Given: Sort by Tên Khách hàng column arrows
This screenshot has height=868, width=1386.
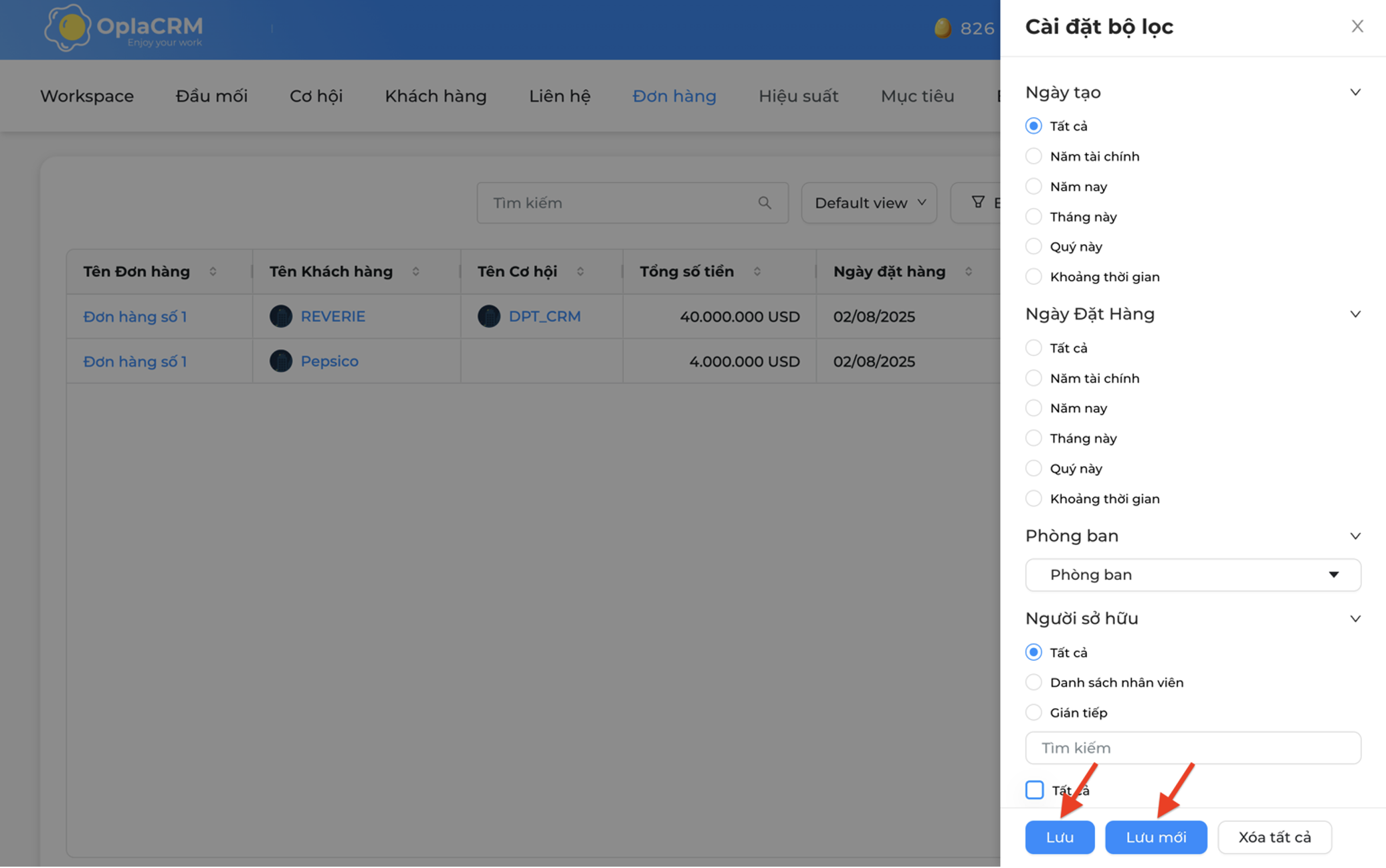Looking at the screenshot, I should [x=415, y=272].
